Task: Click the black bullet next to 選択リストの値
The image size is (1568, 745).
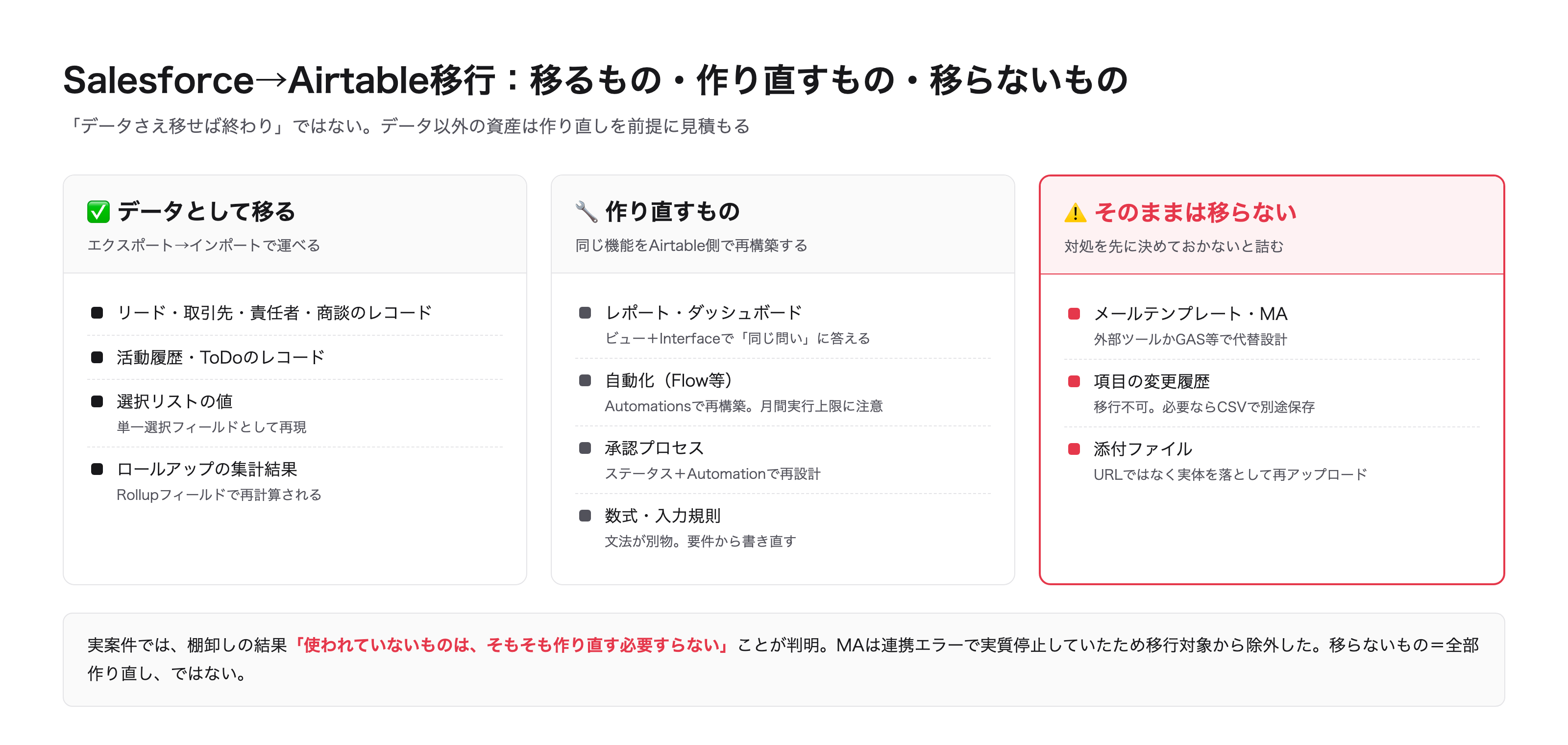Action: 97,401
